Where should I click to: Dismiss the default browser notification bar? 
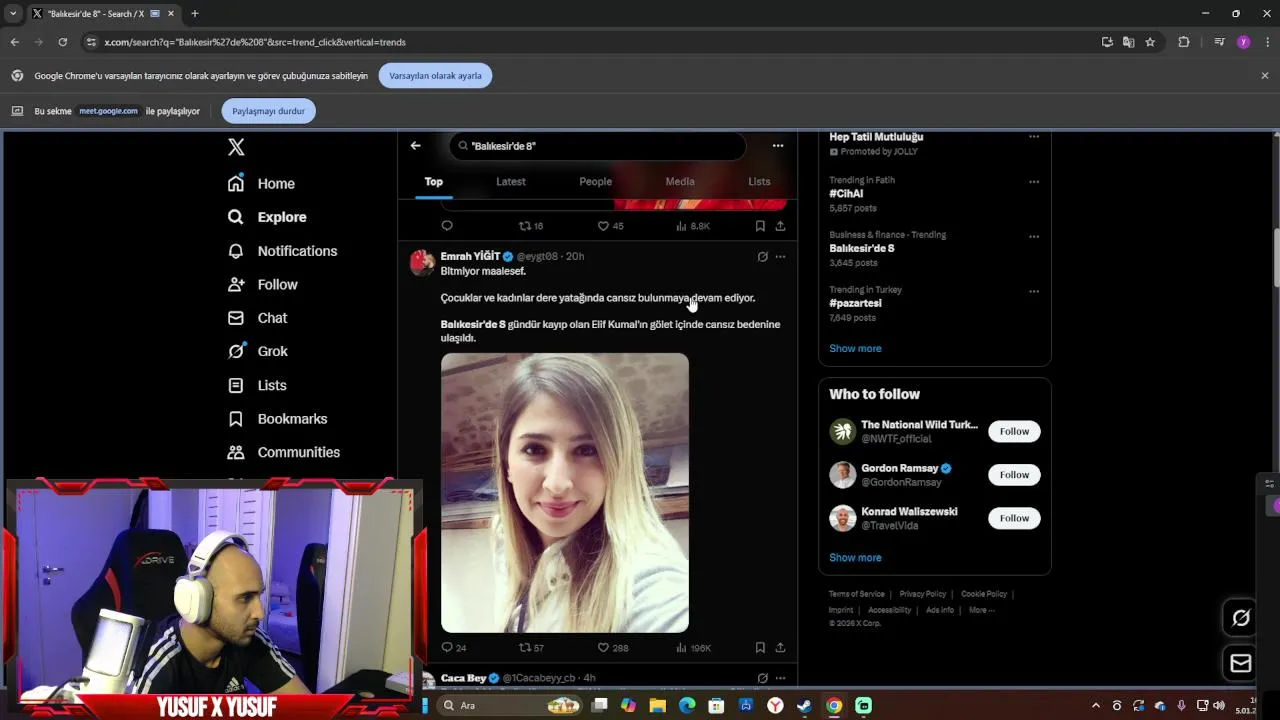(1264, 76)
